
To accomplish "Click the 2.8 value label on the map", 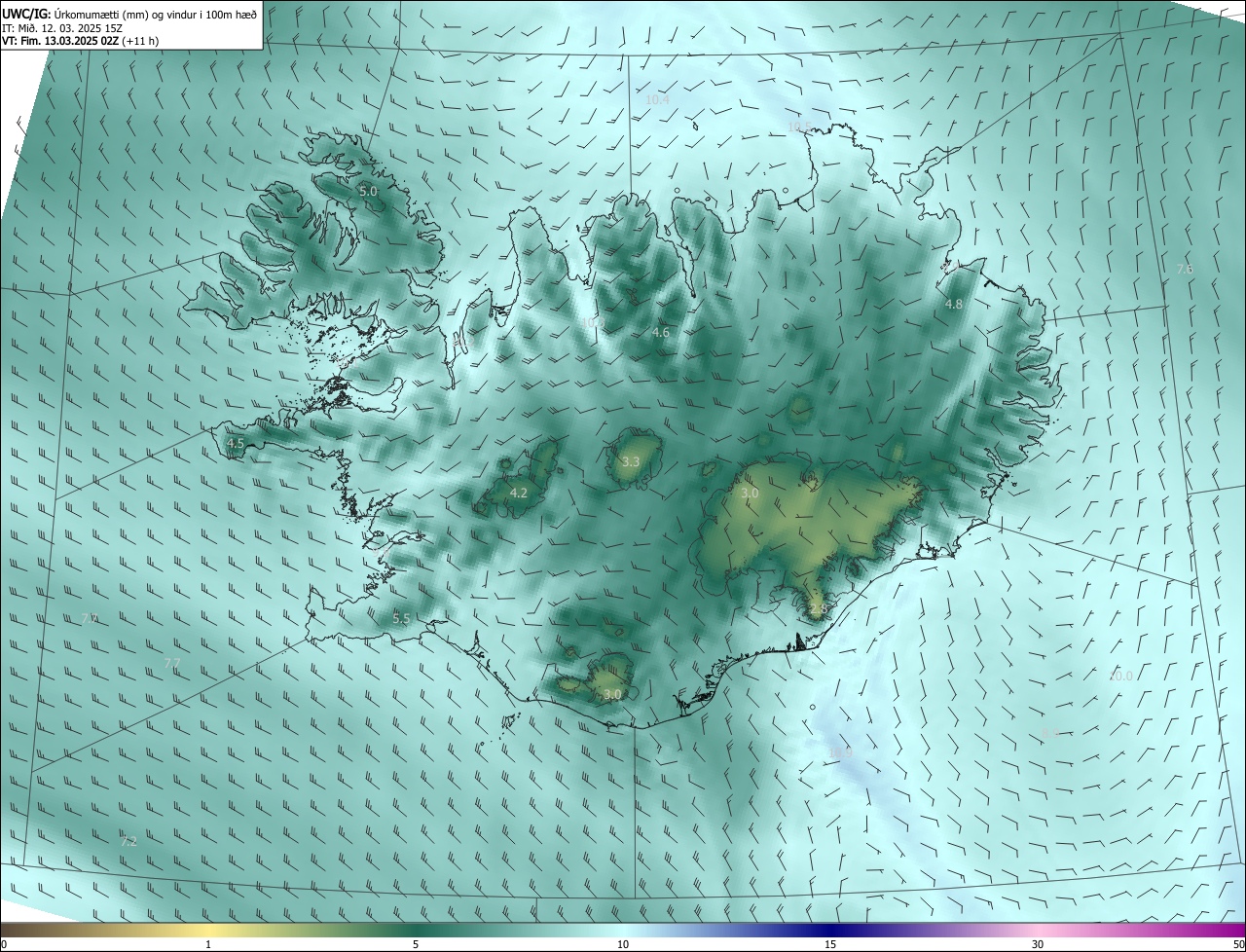I will 818,609.
